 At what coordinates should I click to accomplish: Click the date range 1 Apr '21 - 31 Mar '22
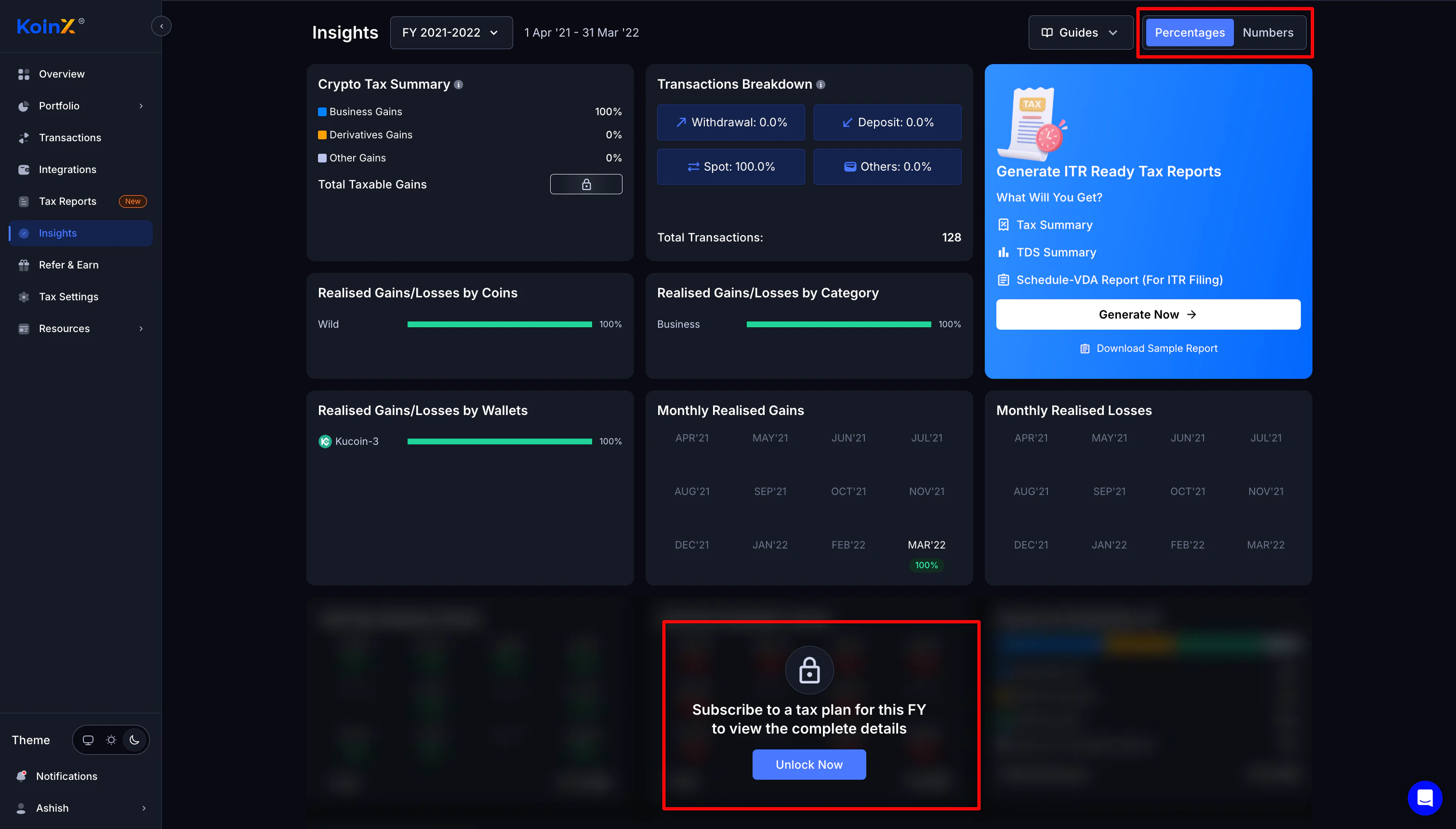click(582, 33)
